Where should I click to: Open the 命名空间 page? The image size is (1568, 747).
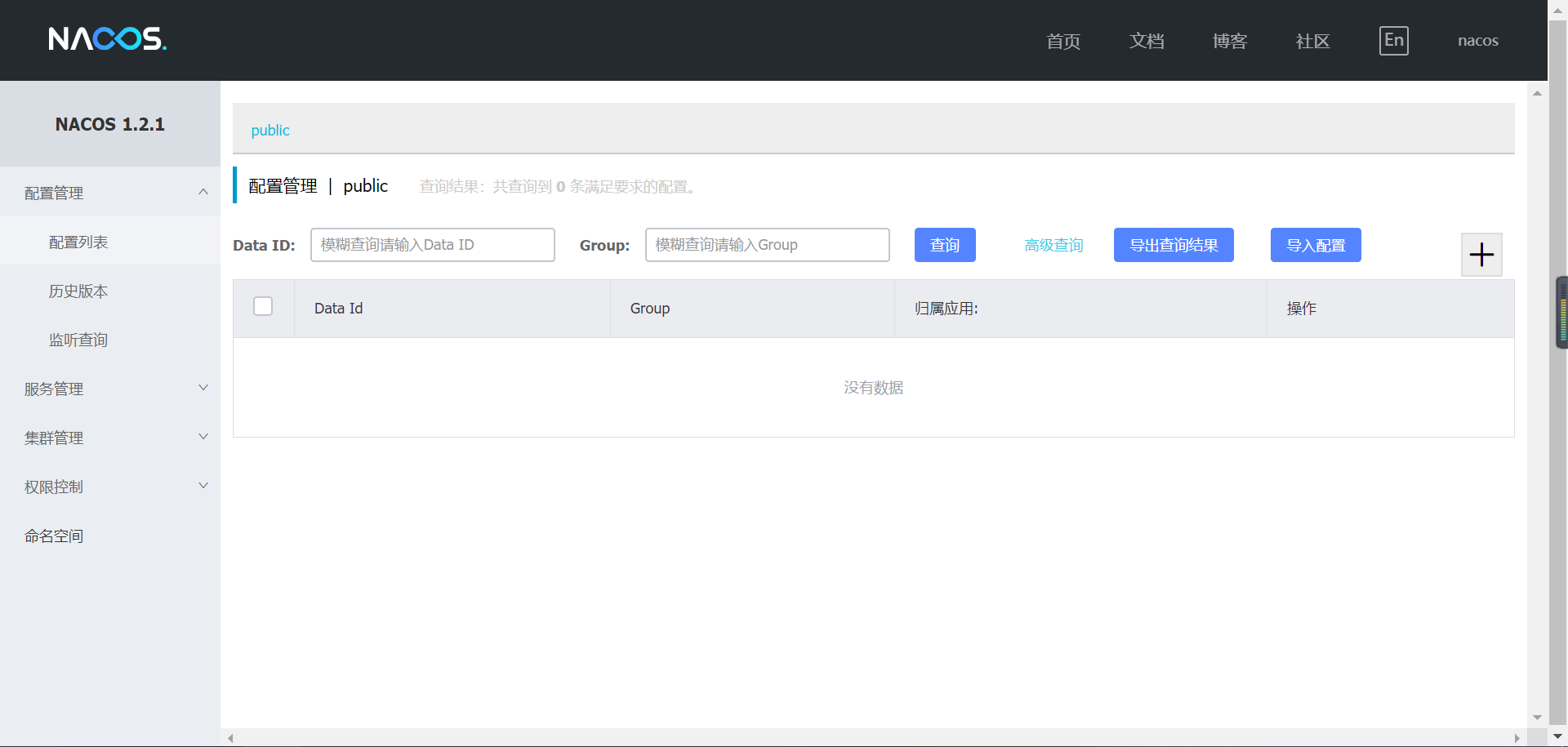(x=54, y=536)
